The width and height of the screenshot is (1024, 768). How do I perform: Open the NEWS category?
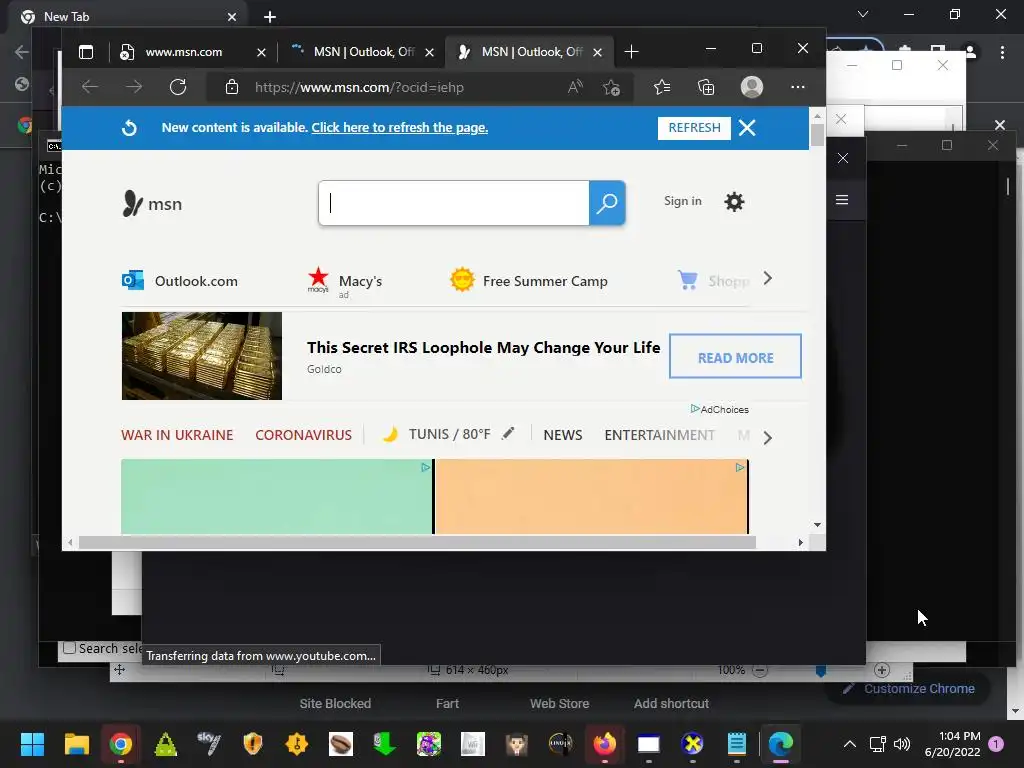563,435
